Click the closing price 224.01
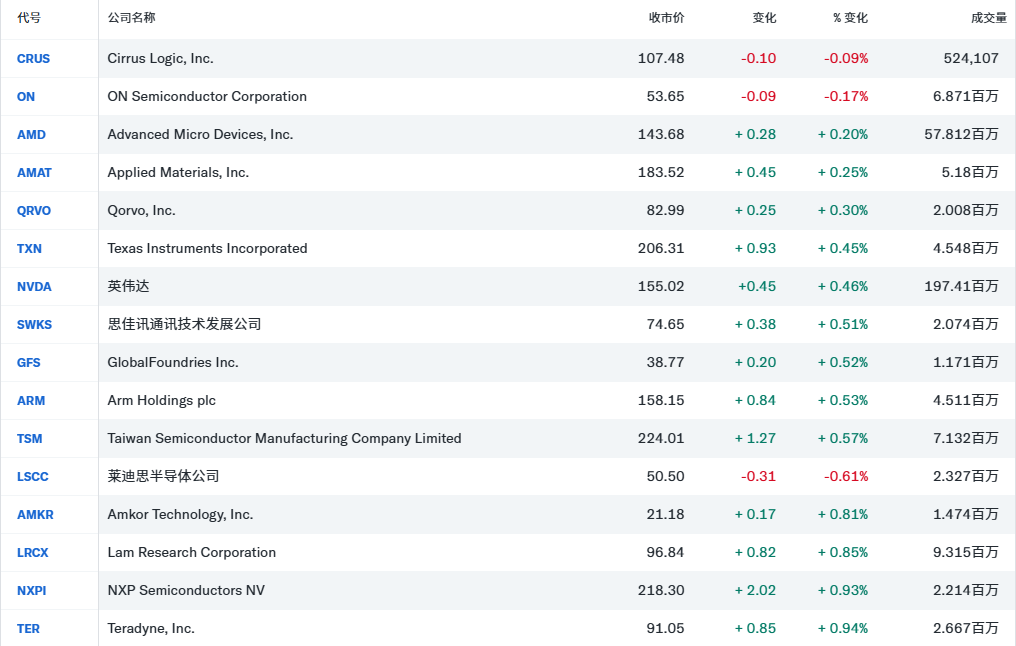The height and width of the screenshot is (646, 1016). tap(661, 439)
